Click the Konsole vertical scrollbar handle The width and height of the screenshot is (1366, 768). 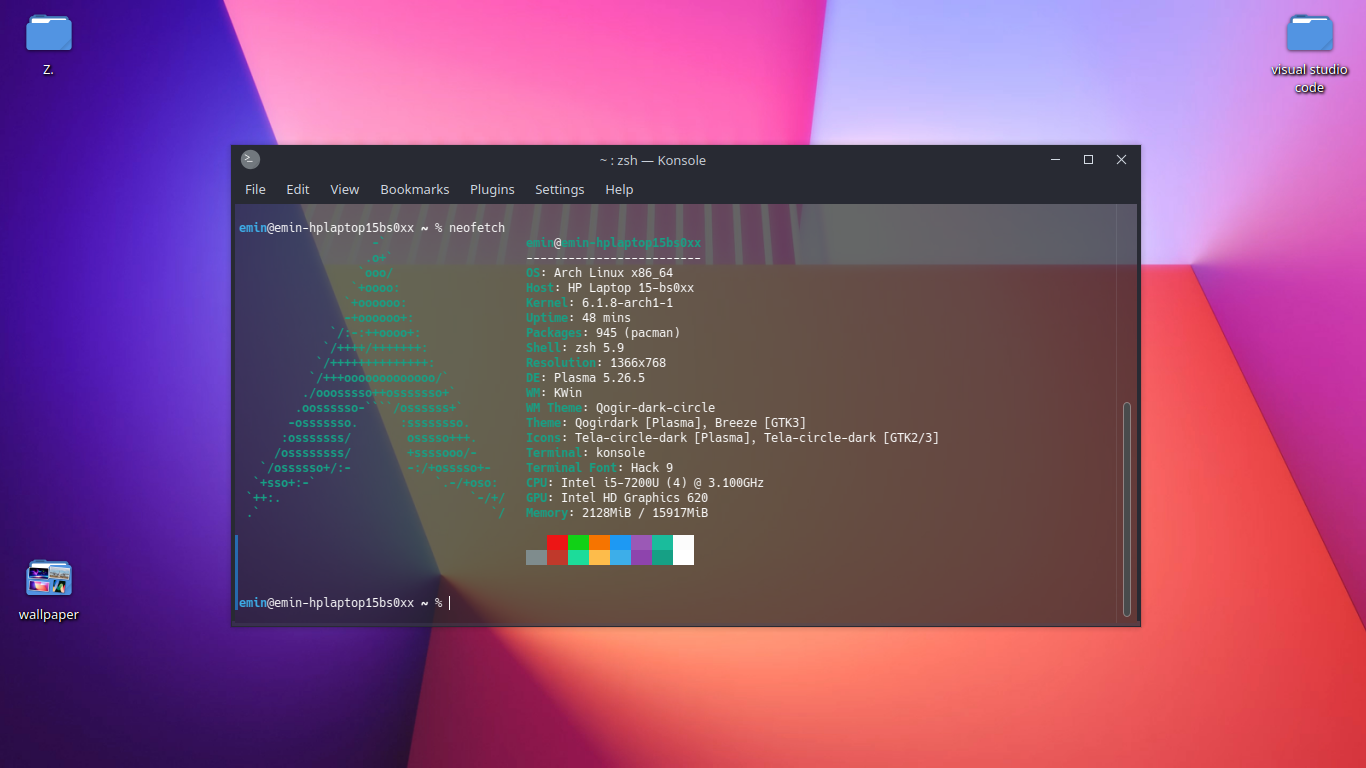[1127, 509]
